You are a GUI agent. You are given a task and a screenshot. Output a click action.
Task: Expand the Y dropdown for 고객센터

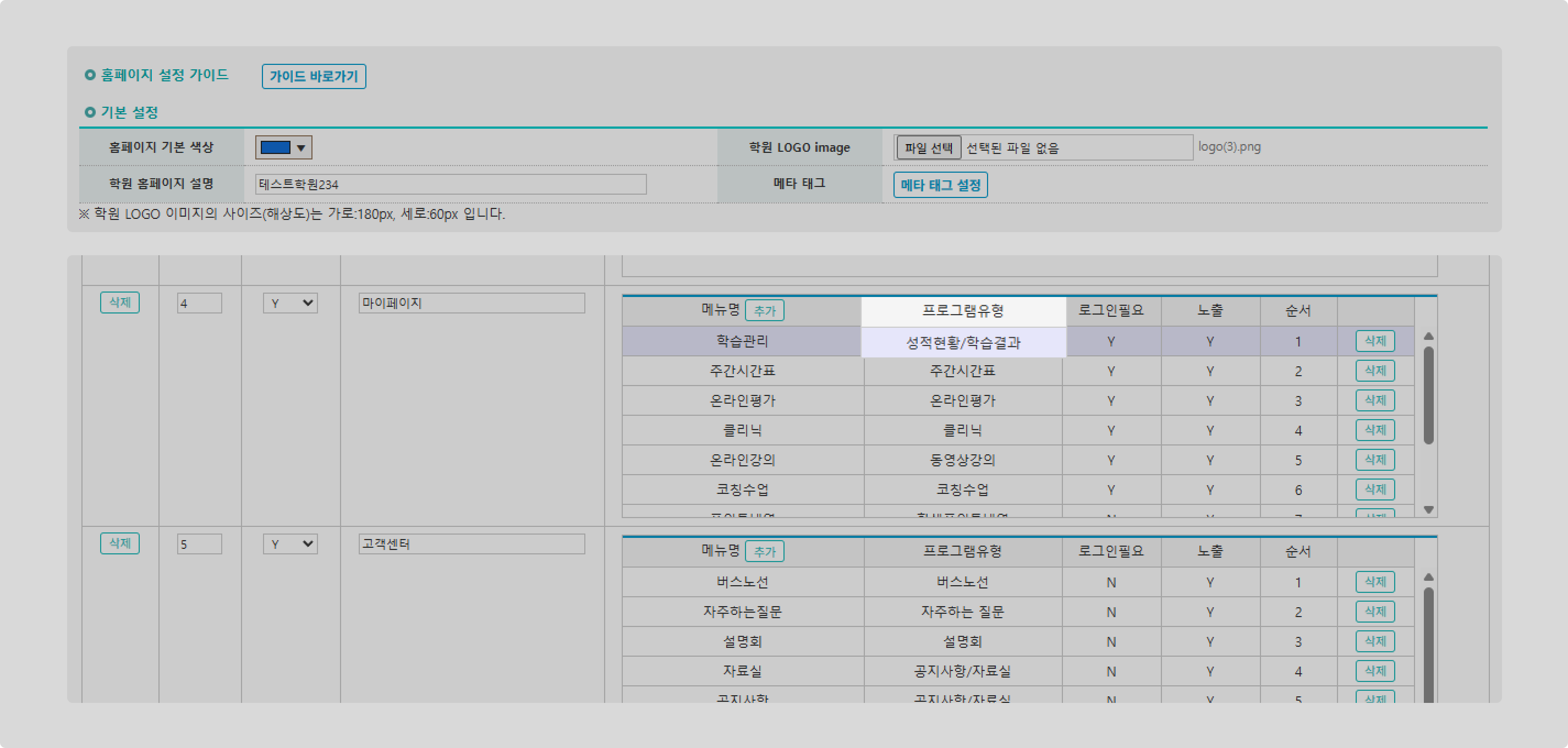[x=290, y=544]
